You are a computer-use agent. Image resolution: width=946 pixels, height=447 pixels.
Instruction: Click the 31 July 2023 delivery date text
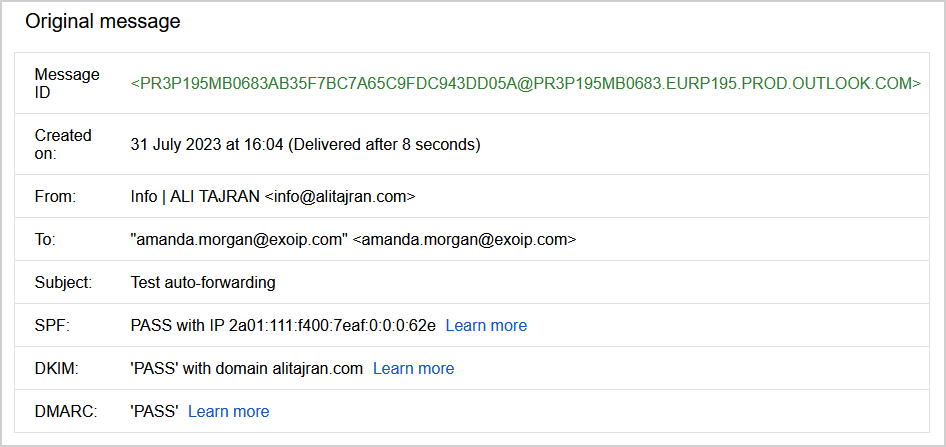click(305, 145)
